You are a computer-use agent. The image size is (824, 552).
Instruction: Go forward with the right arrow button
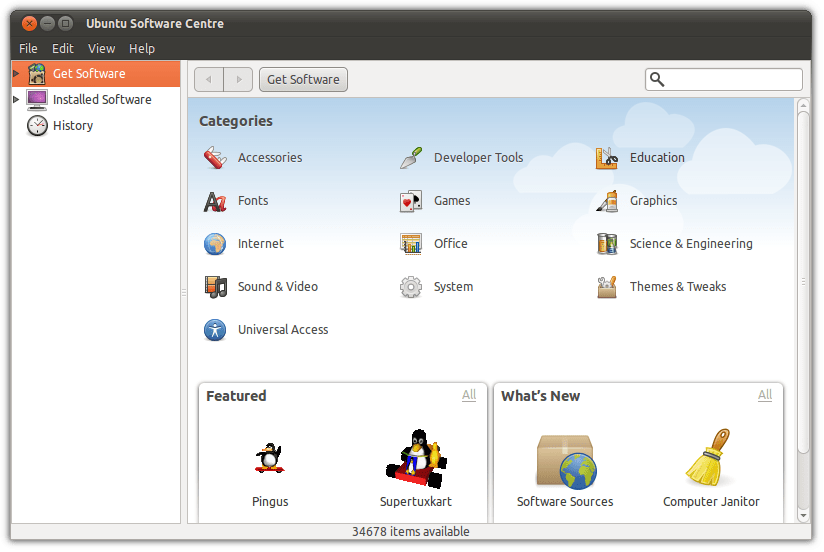coord(239,79)
